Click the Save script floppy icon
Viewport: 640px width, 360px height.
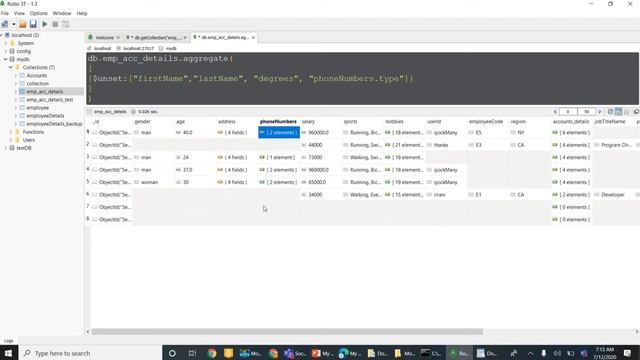point(33,24)
